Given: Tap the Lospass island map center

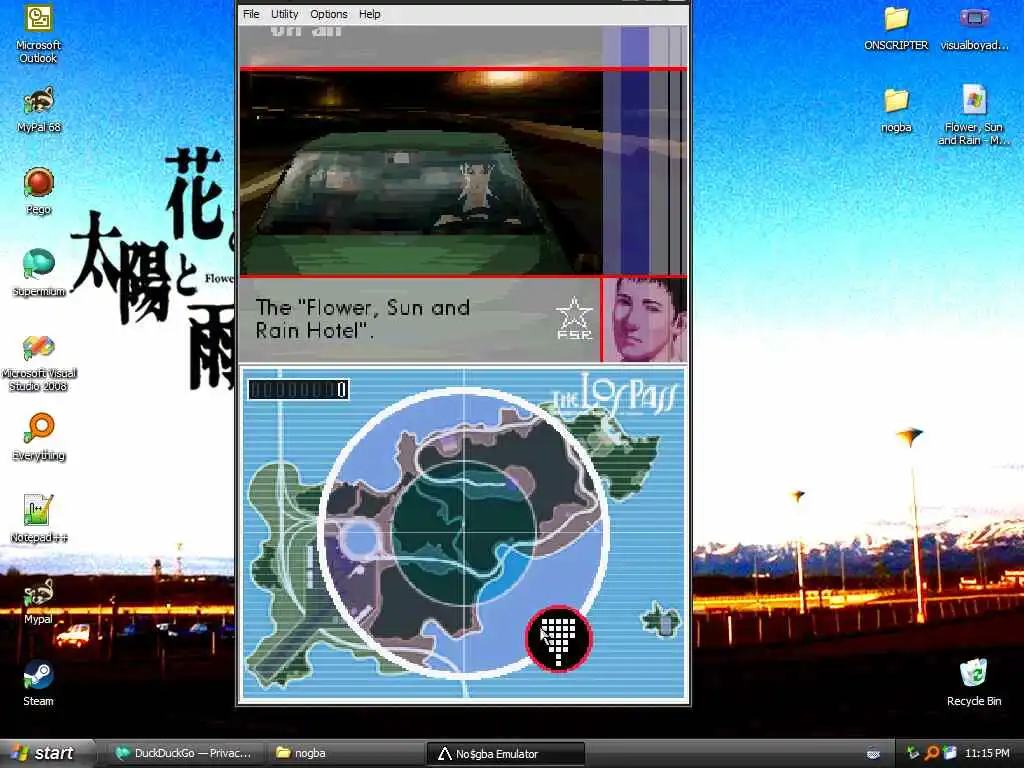Looking at the screenshot, I should 464,532.
